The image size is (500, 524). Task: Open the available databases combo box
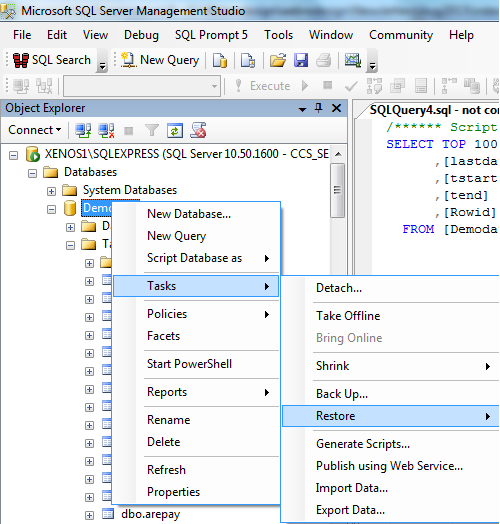(x=142, y=86)
